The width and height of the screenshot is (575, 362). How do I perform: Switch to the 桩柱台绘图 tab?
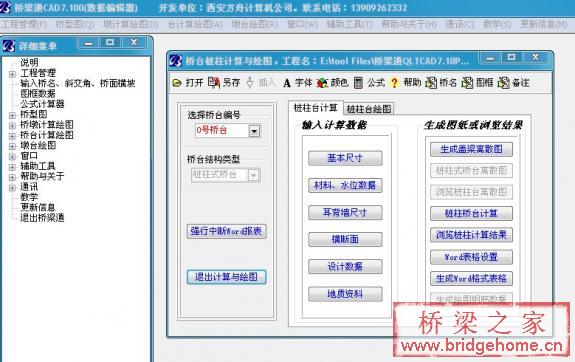pyautogui.click(x=369, y=109)
